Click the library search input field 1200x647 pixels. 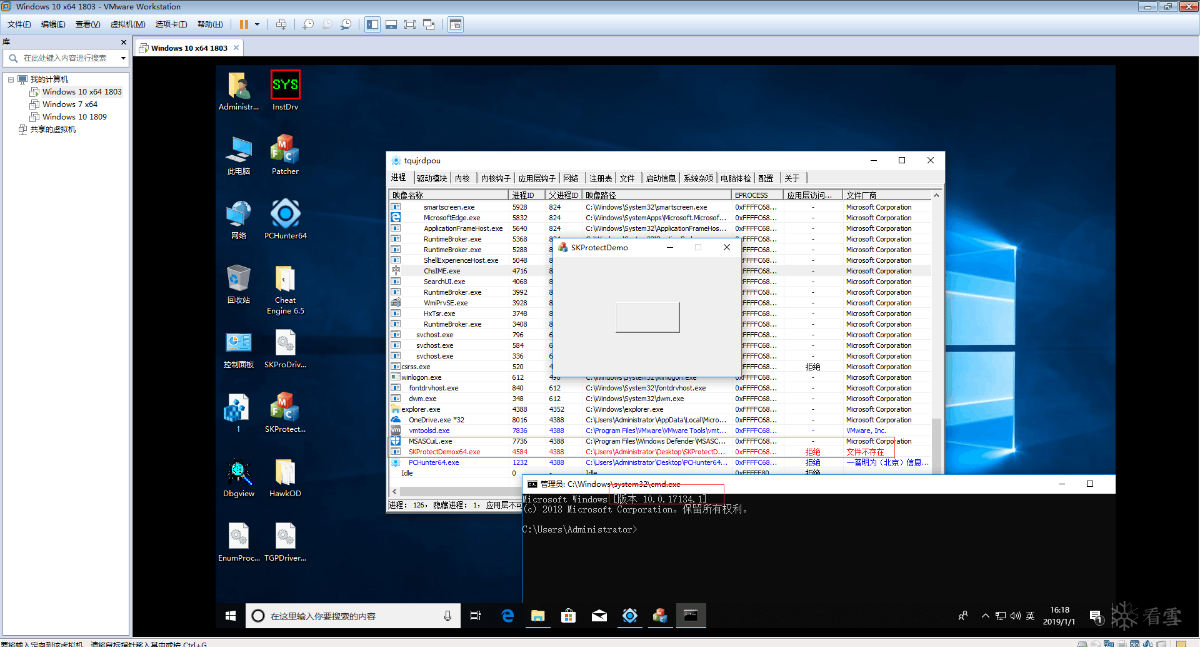(x=66, y=58)
